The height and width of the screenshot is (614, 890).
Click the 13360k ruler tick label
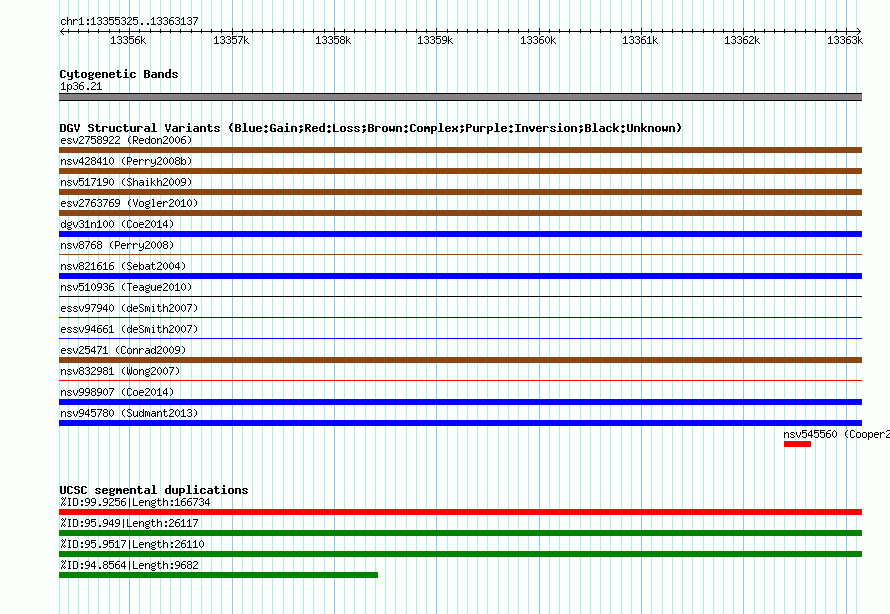point(538,40)
